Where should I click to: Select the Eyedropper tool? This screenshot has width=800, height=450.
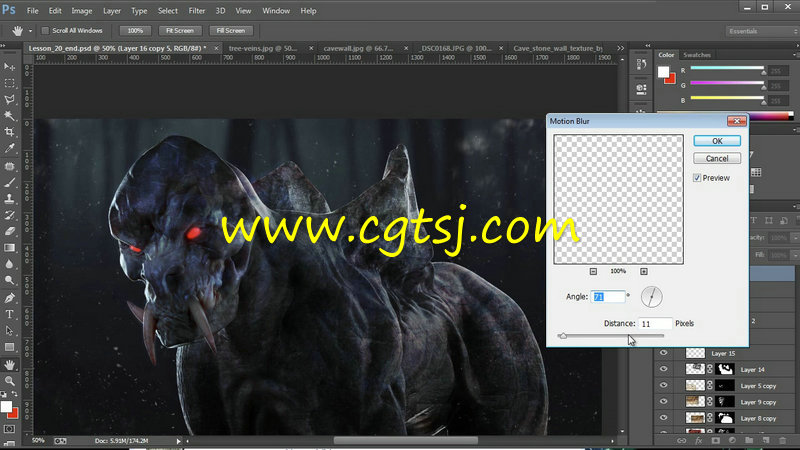point(9,148)
